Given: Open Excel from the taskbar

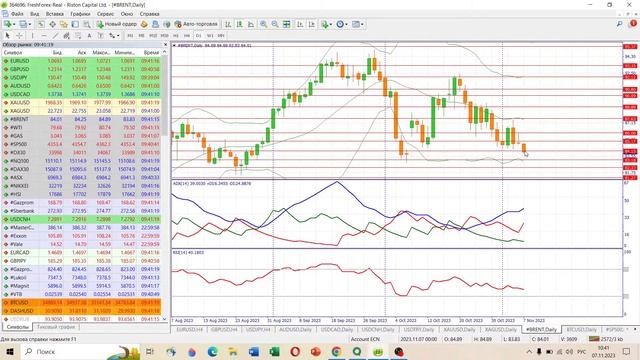Looking at the screenshot, I should coord(274,351).
